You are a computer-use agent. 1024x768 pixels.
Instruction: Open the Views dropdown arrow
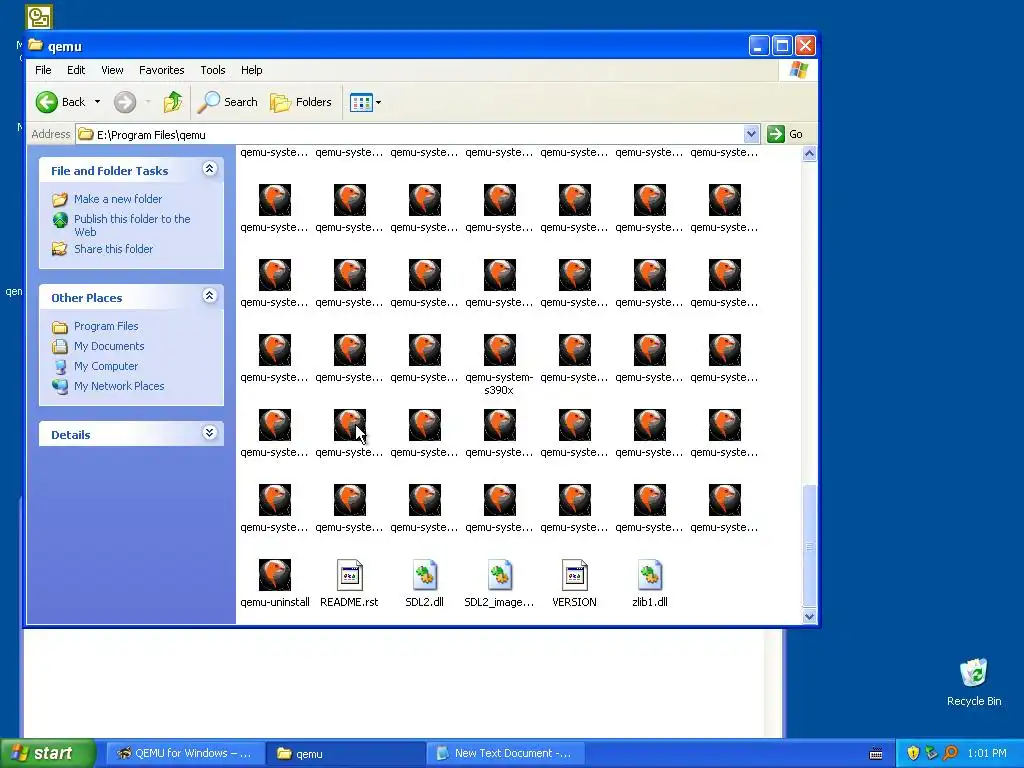[x=378, y=102]
